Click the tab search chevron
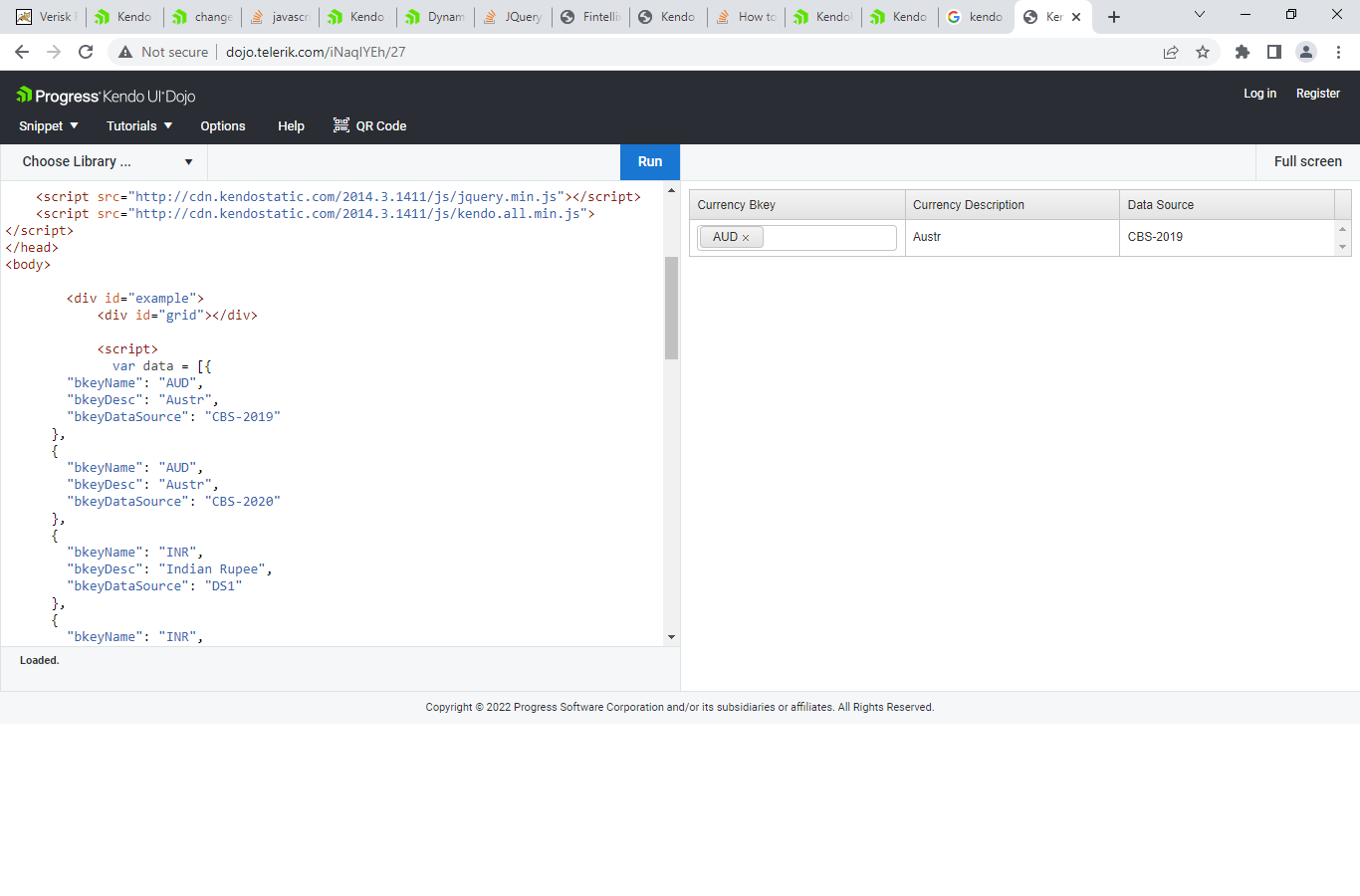 click(1200, 15)
